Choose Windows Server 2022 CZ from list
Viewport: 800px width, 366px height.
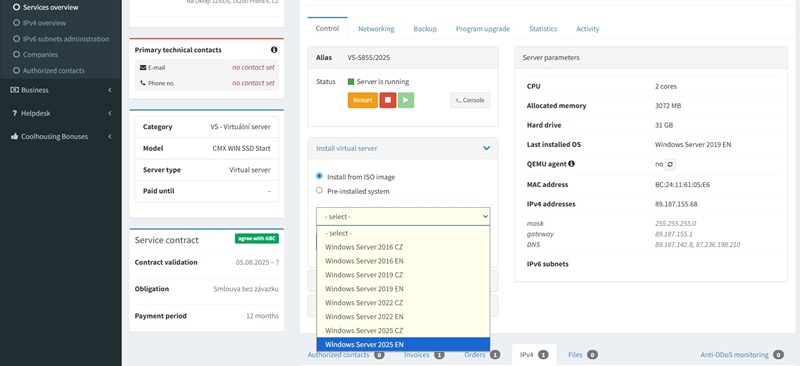point(403,303)
